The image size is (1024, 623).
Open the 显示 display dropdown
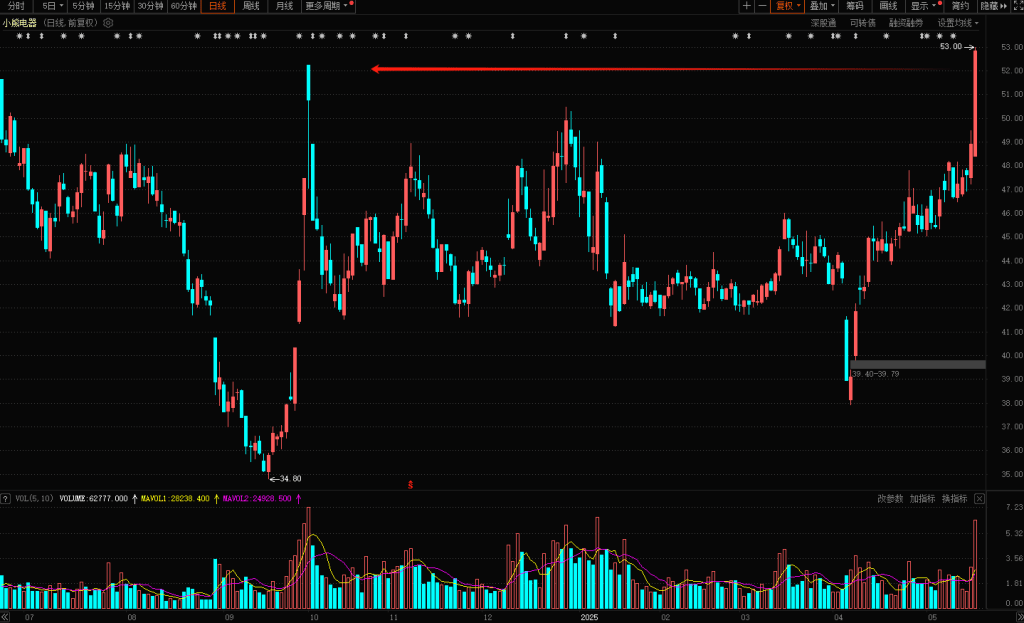[x=924, y=6]
